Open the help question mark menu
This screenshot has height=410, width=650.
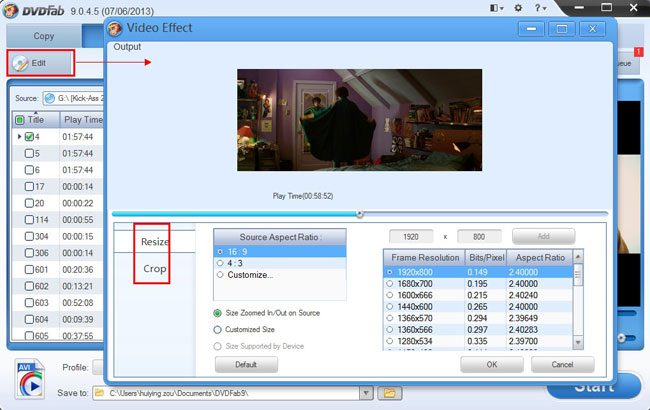point(540,8)
